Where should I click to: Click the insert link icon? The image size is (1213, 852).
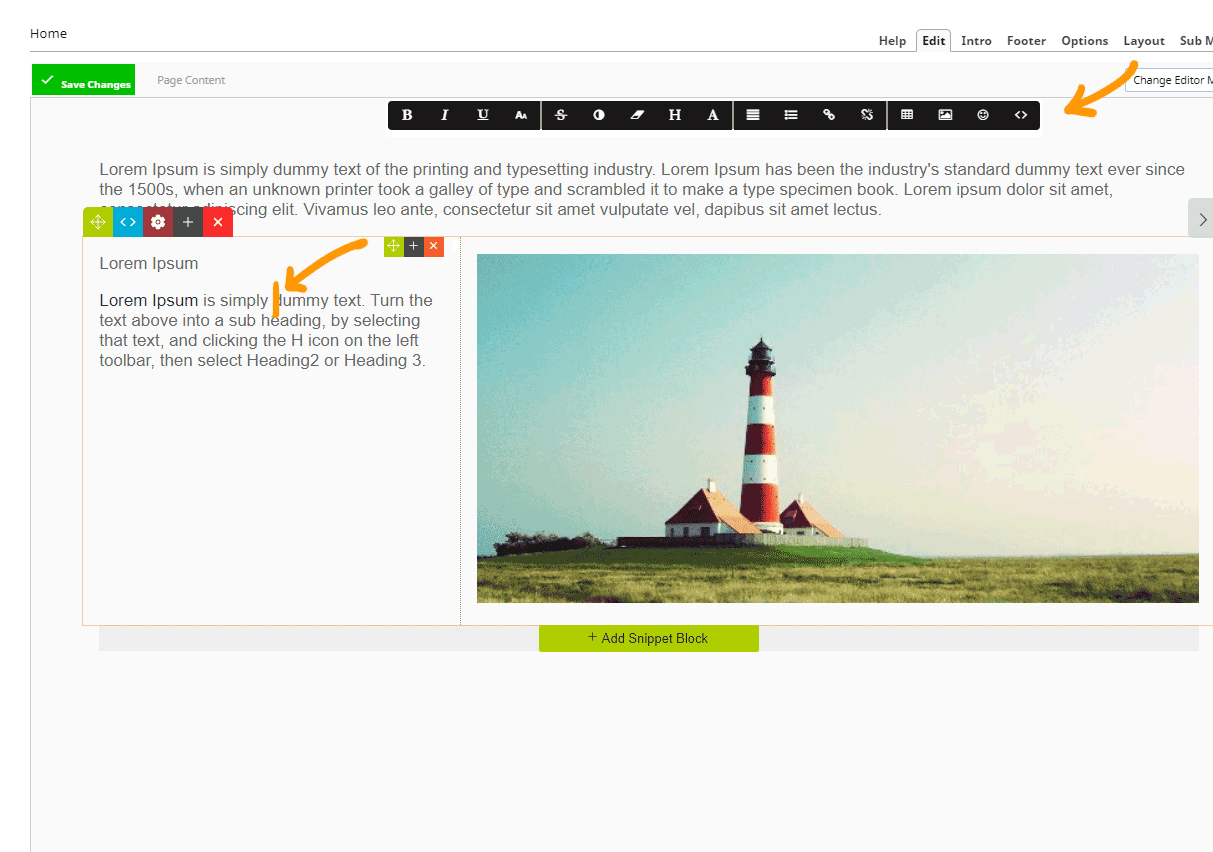pos(829,115)
